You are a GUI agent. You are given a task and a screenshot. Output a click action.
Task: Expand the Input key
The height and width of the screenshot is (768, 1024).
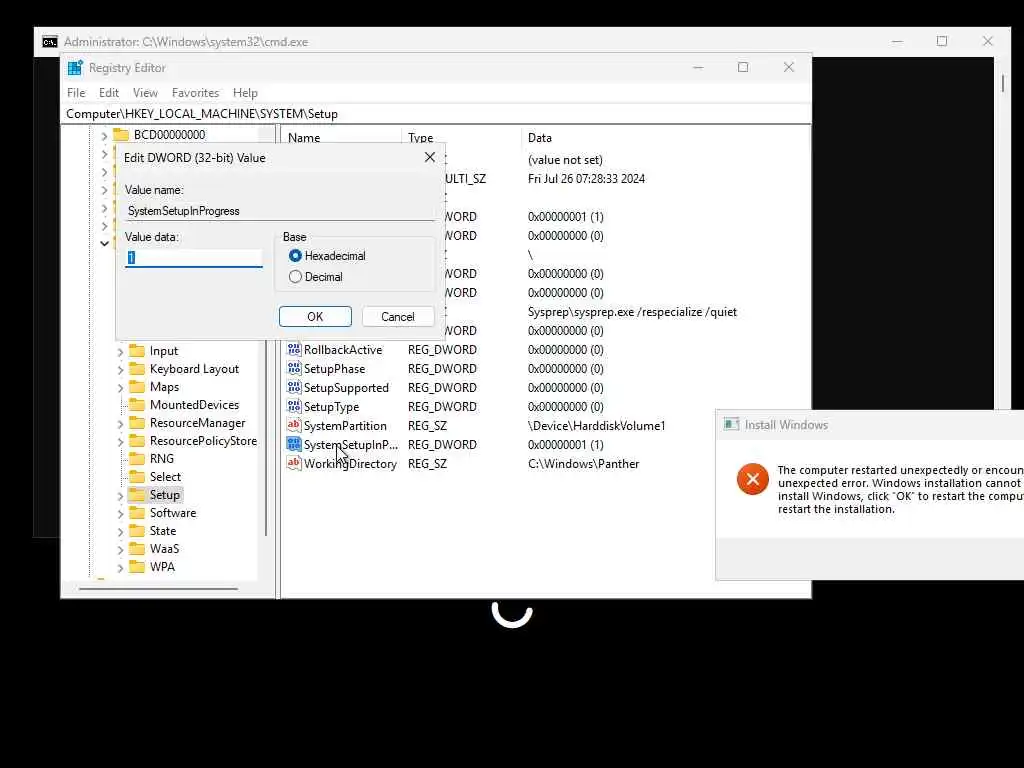(120, 351)
